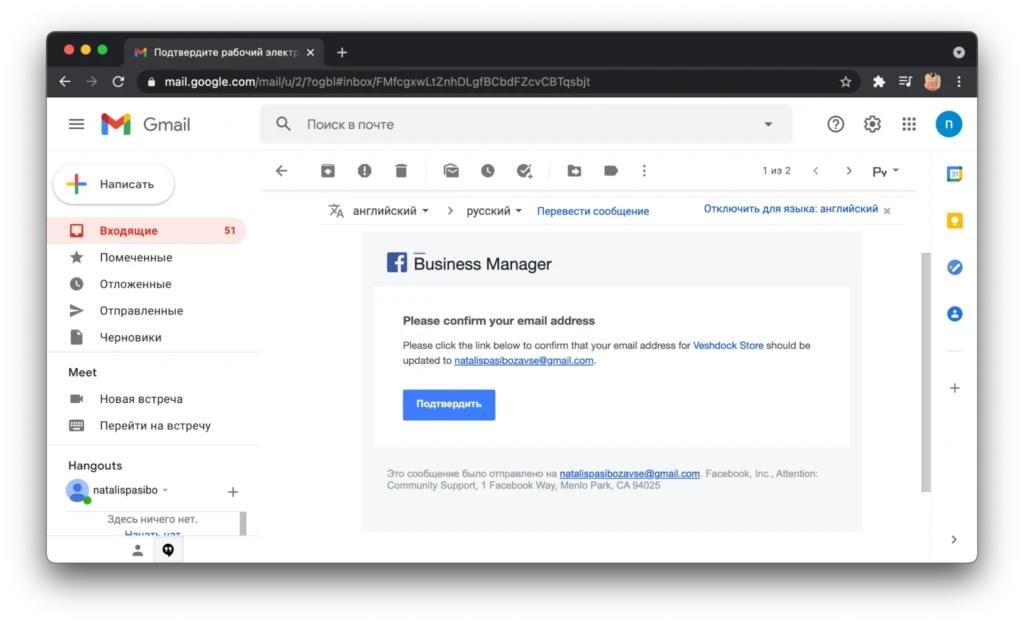Open Google Keep side panel

tap(954, 221)
